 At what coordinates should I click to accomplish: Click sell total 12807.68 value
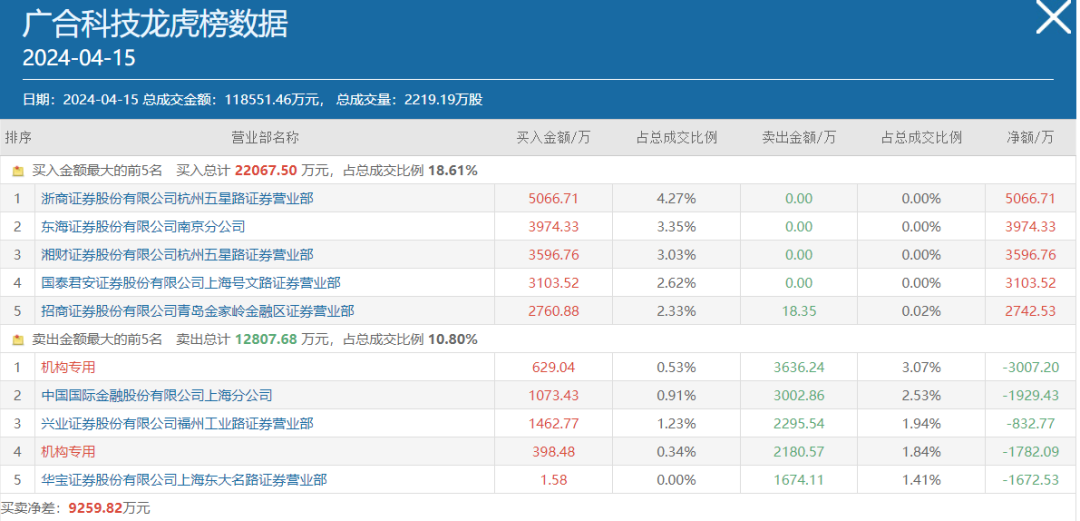tap(266, 340)
